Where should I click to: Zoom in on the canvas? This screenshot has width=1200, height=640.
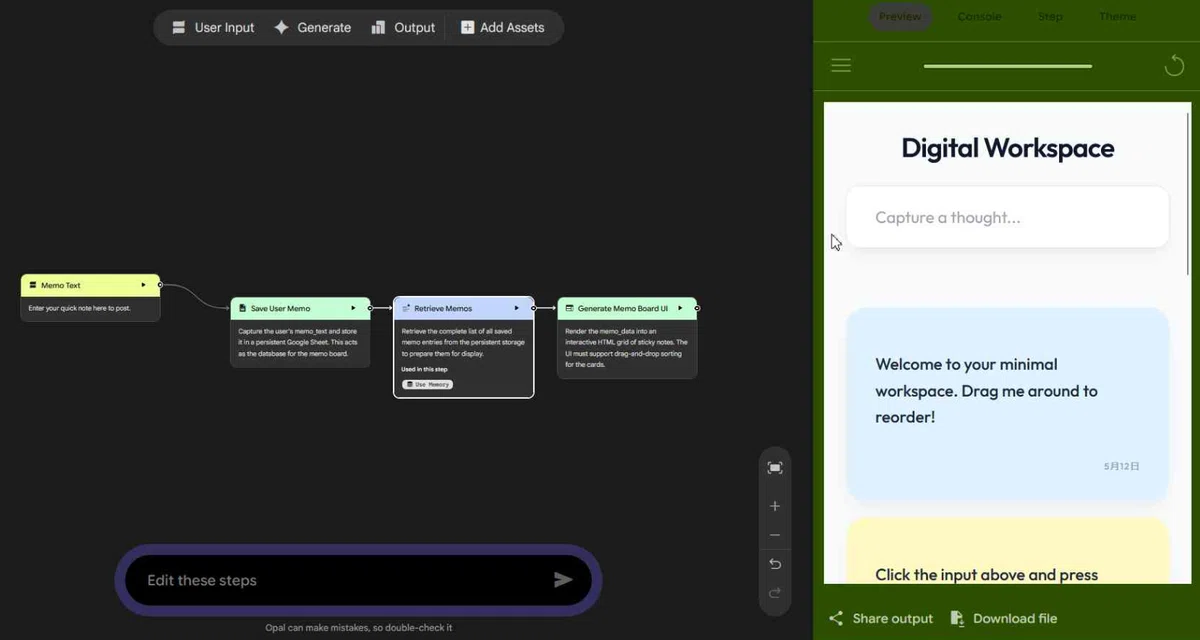(775, 506)
